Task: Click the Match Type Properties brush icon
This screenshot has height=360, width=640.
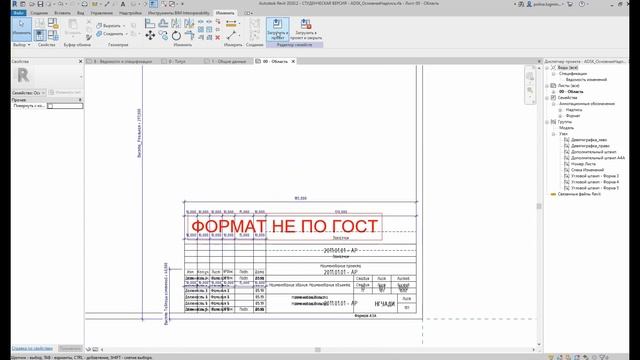Action: click(89, 38)
